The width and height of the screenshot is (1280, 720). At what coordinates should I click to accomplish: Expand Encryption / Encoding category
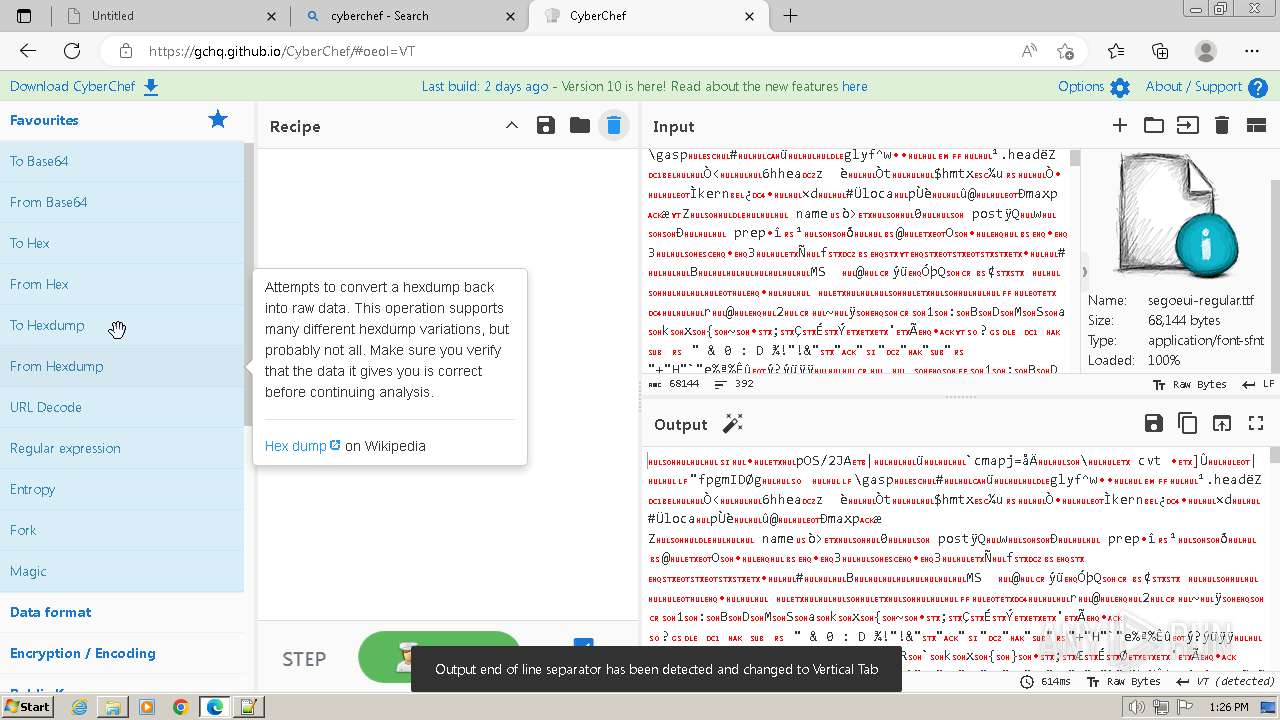point(122,653)
